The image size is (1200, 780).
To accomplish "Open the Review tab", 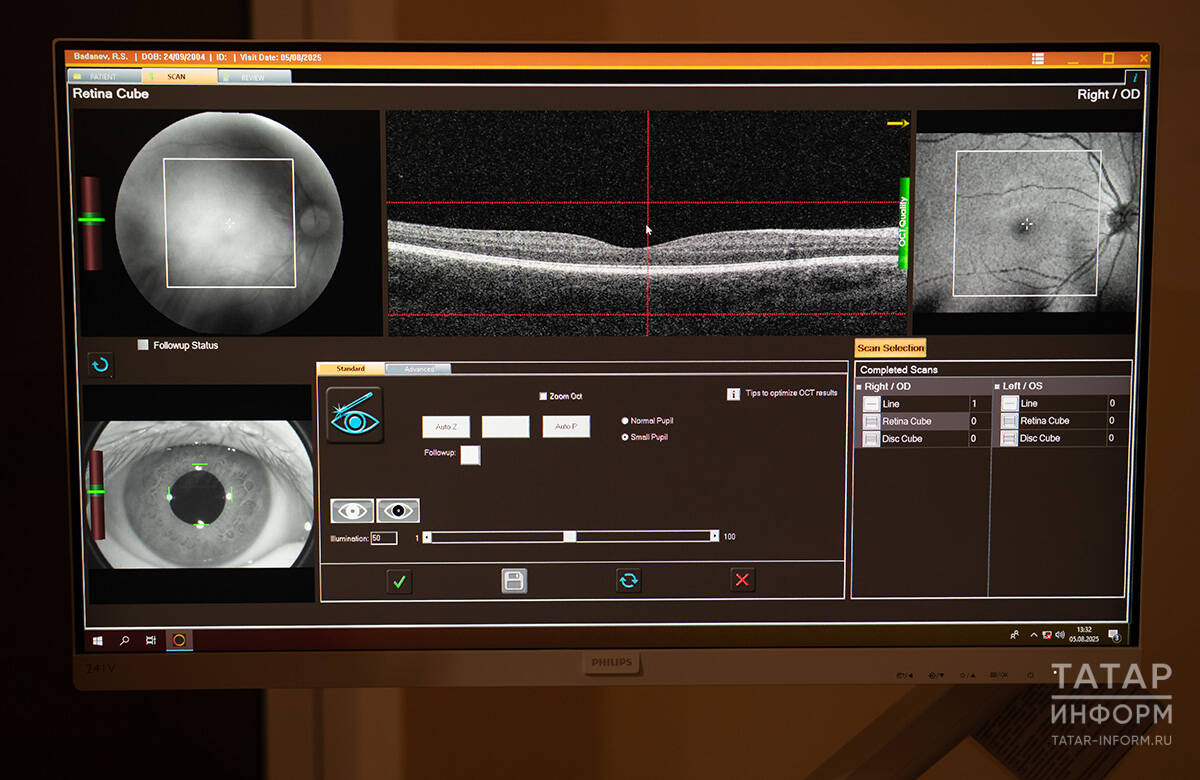I will (254, 77).
